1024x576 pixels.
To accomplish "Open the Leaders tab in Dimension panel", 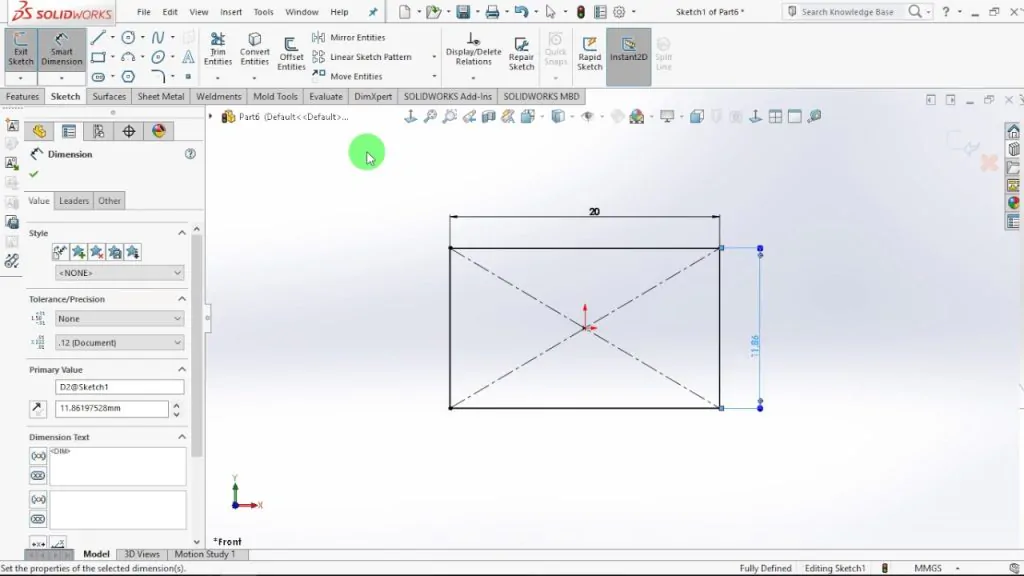I will coord(74,200).
